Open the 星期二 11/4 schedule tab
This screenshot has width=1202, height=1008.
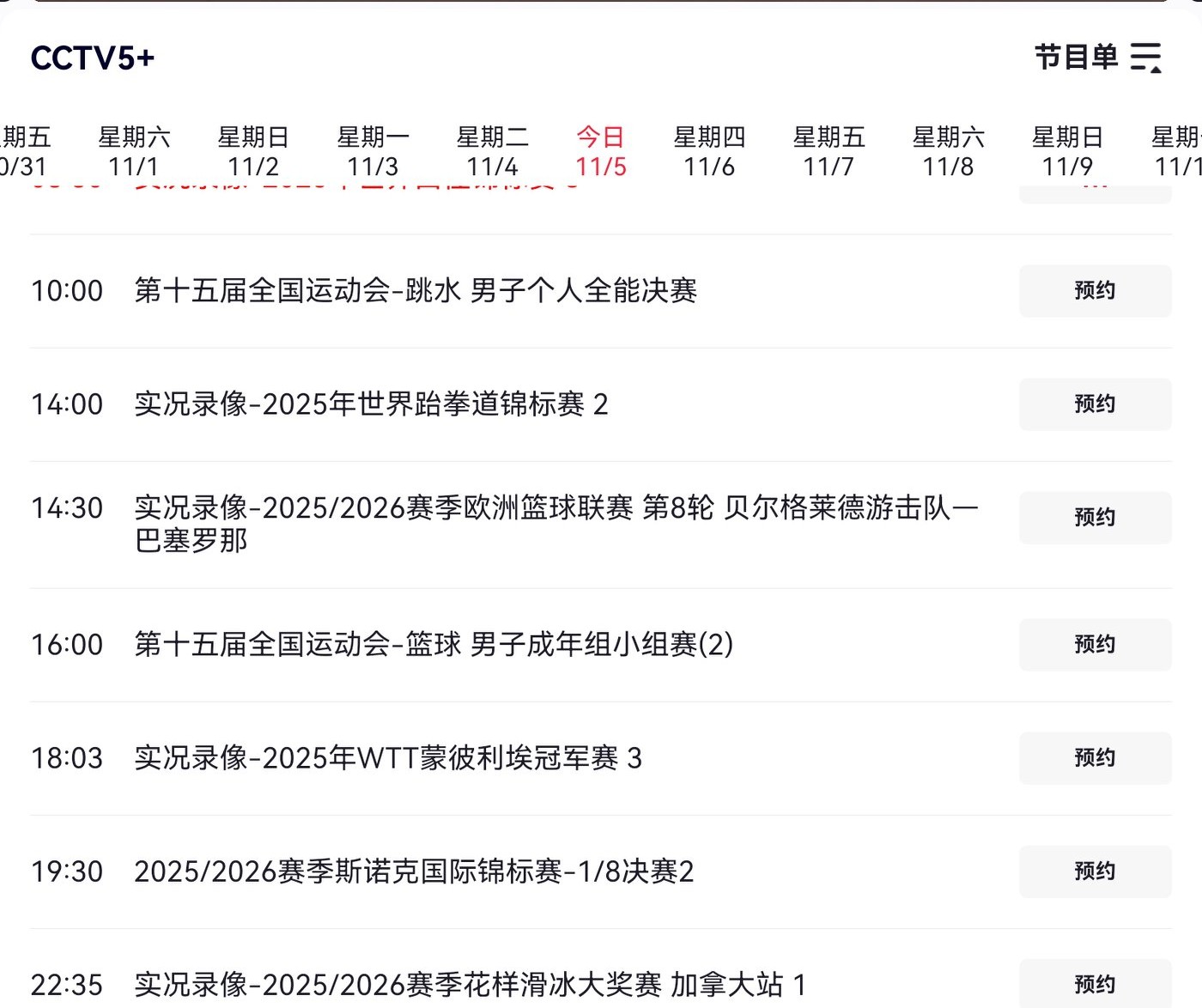(x=492, y=151)
